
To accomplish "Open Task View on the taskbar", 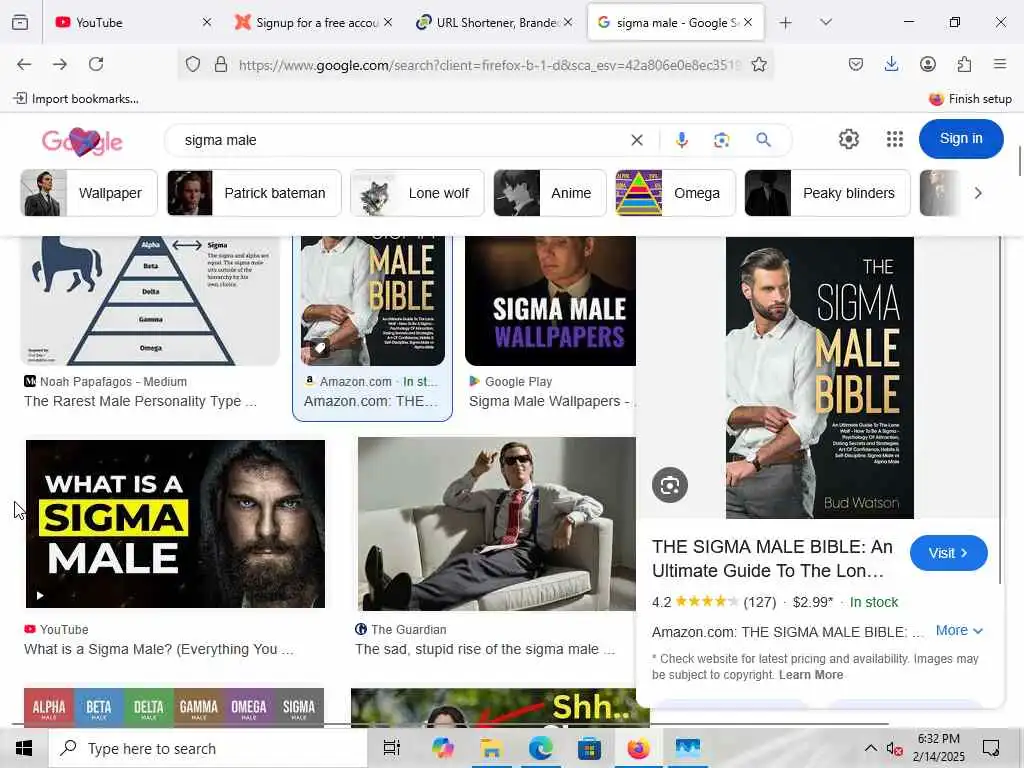I will (x=392, y=748).
